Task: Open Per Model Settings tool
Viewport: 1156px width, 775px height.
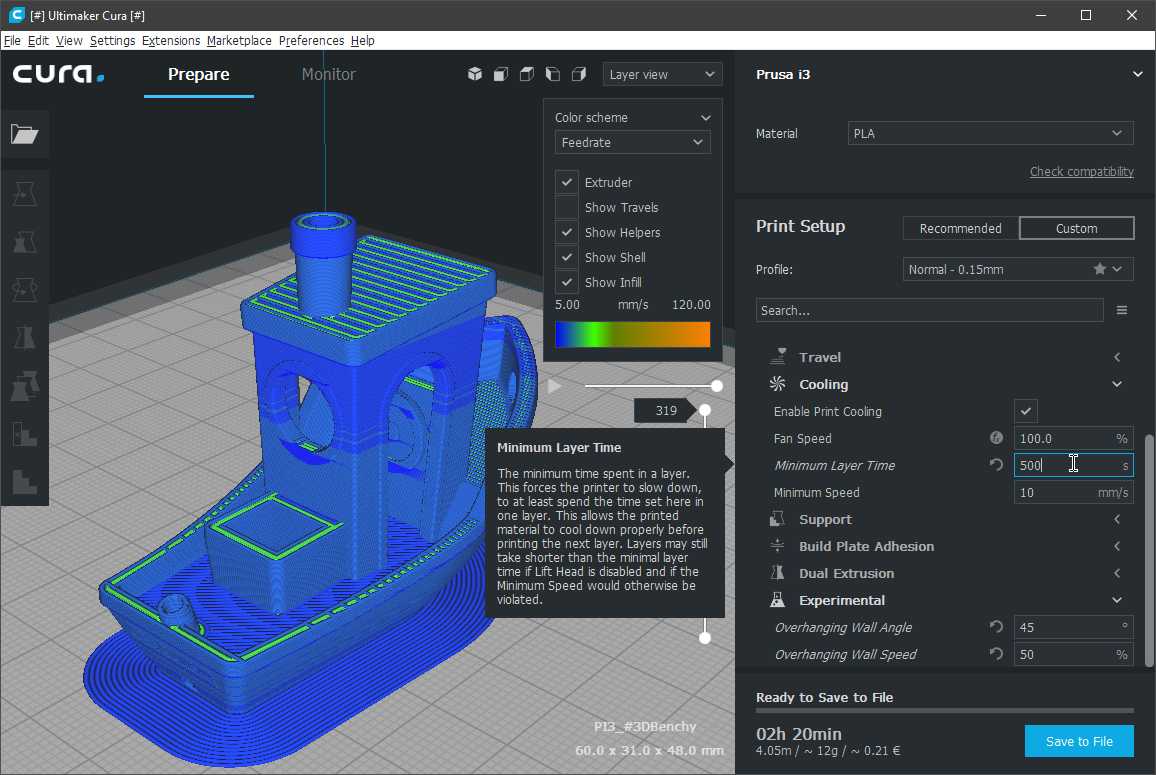Action: [25, 385]
